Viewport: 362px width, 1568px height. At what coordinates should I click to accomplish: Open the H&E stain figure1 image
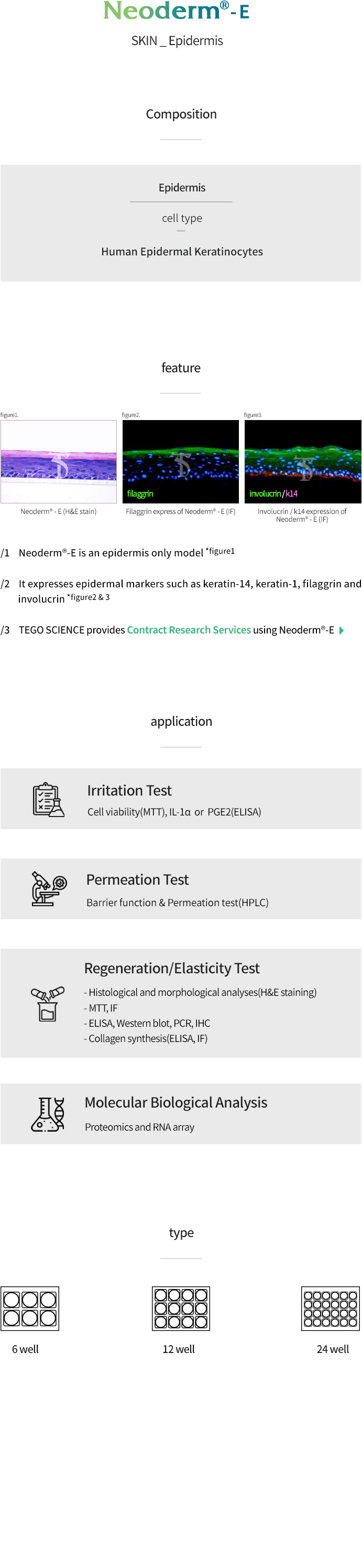(x=58, y=461)
